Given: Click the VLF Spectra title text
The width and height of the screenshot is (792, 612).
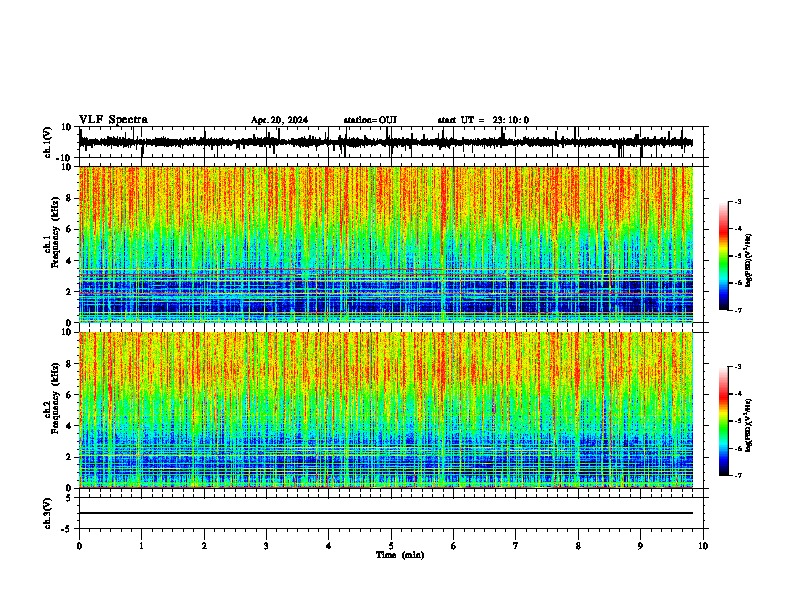Looking at the screenshot, I should [113, 120].
